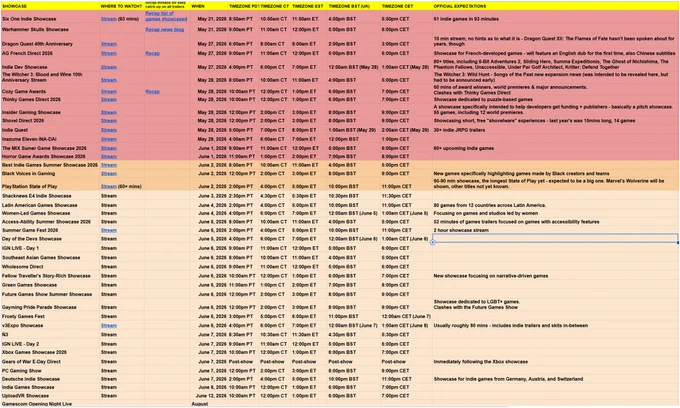Select 'New showcase focusing on narrative-driven games' cell

556,276
